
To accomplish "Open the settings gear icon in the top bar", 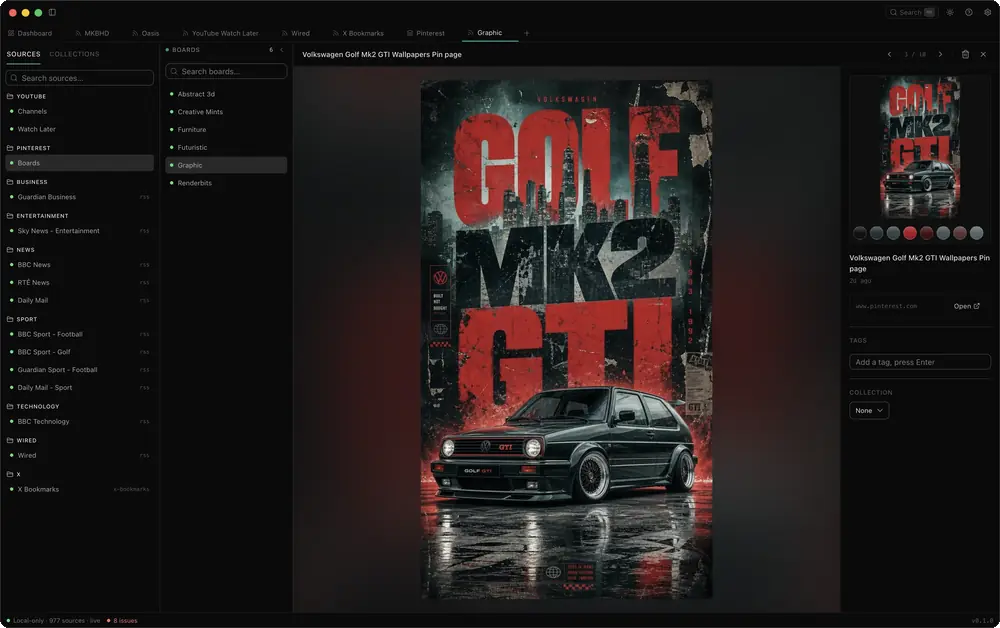I will click(987, 12).
